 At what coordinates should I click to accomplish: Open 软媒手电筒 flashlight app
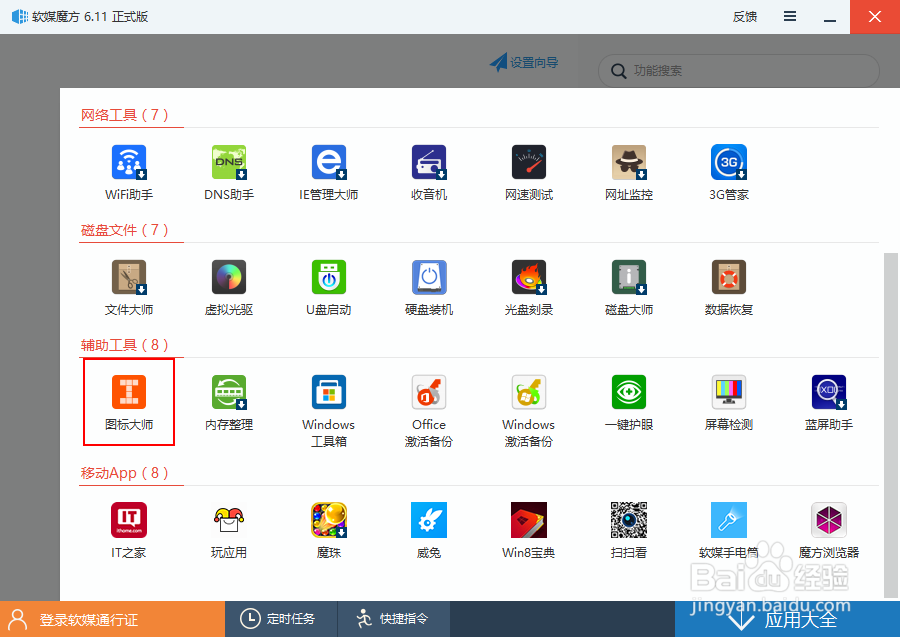729,520
